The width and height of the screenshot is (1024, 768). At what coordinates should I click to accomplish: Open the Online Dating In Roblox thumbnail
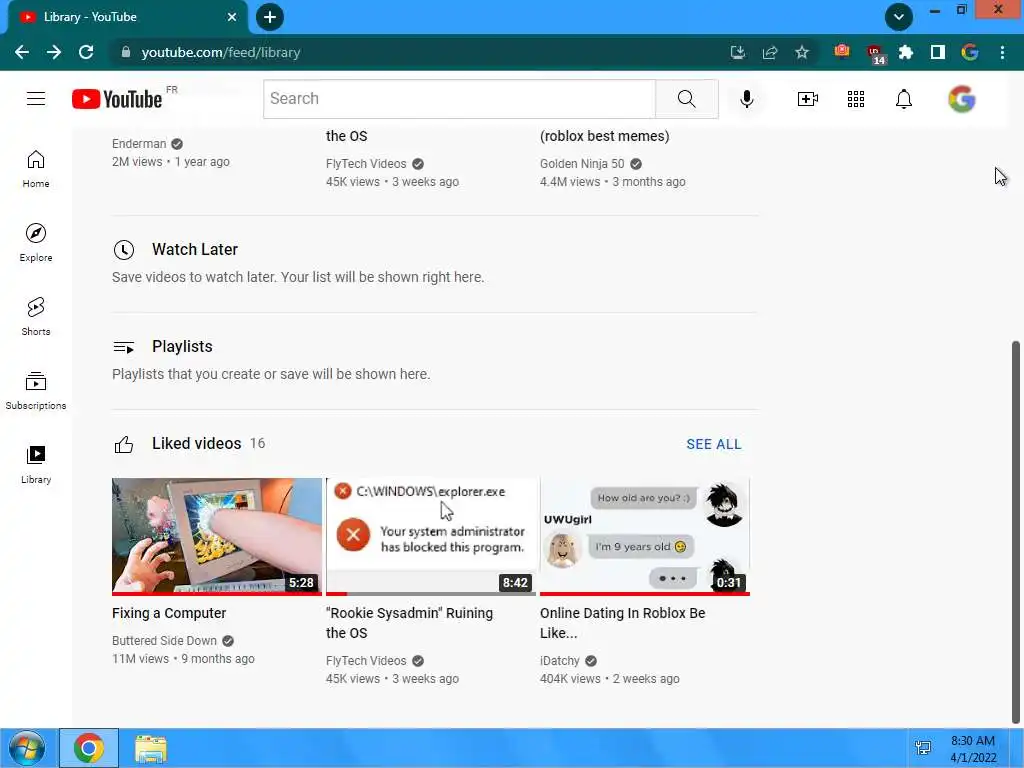645,537
